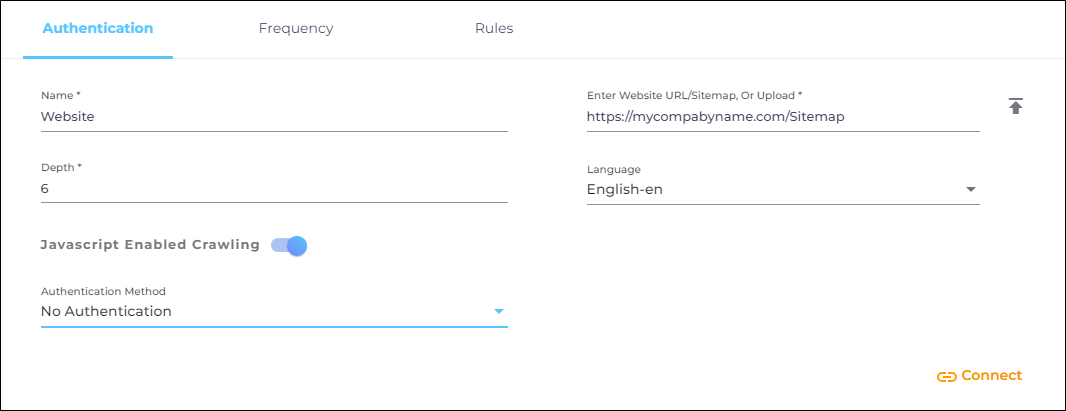Open the Authentication Method dropdown arrow
The width and height of the screenshot is (1066, 411).
[x=498, y=312]
